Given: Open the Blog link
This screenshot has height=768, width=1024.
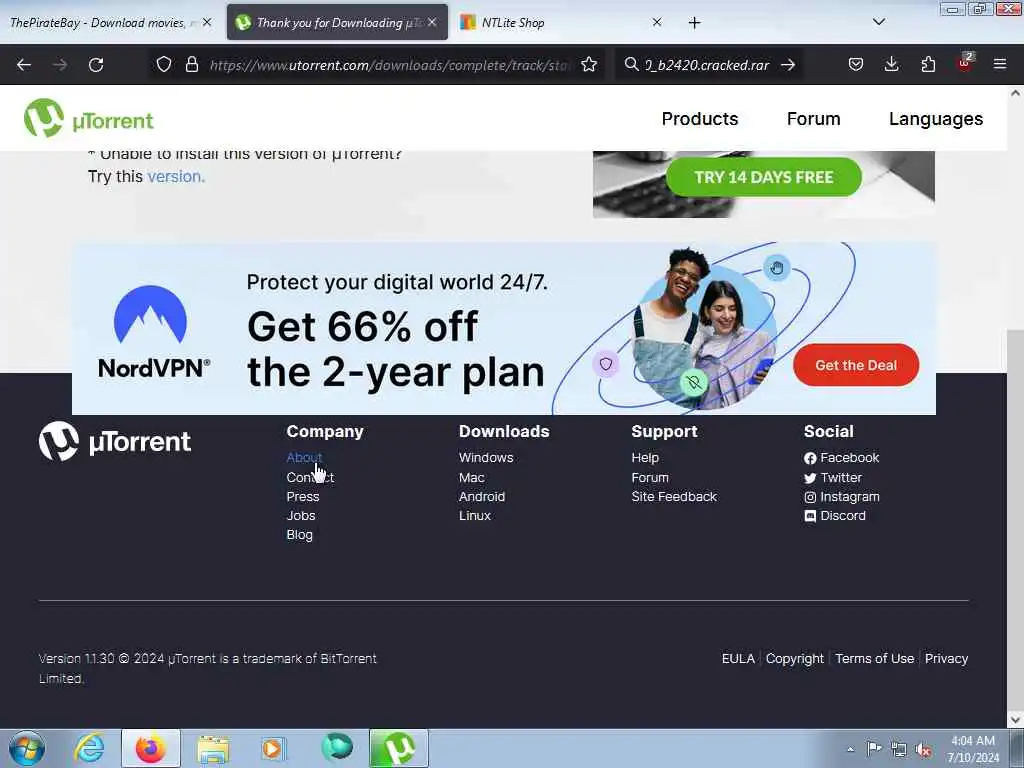Looking at the screenshot, I should [300, 534].
